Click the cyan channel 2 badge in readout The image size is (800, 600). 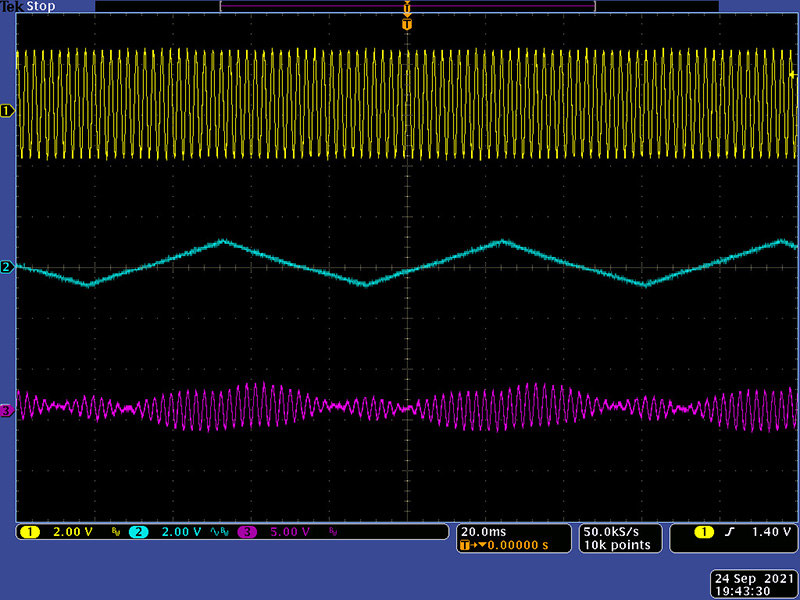coord(138,531)
